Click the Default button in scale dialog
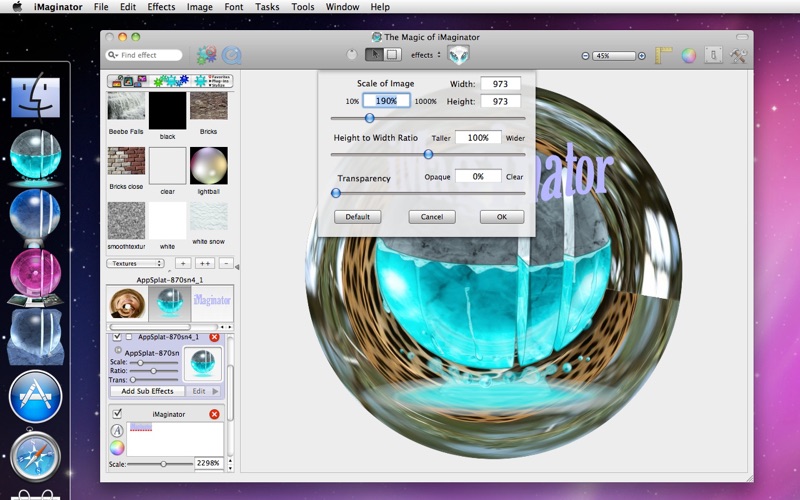 (358, 217)
